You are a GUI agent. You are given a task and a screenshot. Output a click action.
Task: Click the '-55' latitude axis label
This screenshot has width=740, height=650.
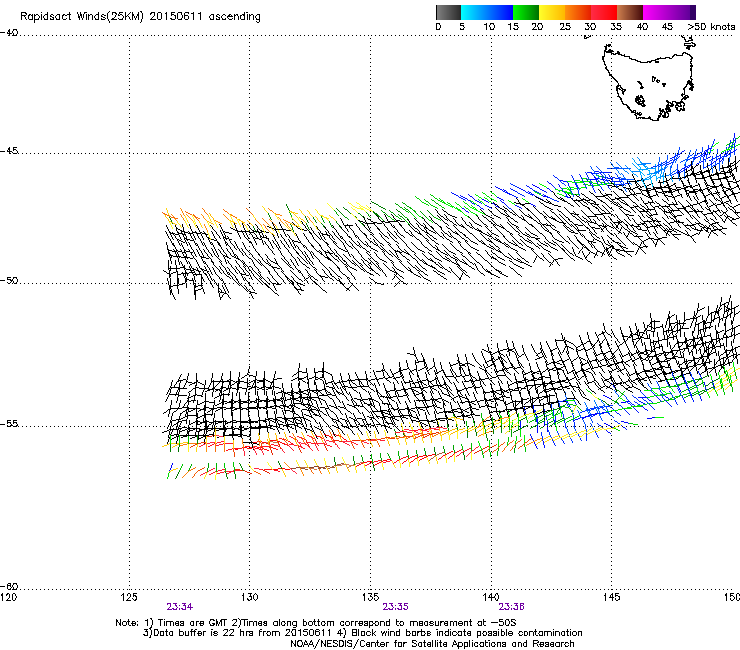(x=9, y=424)
